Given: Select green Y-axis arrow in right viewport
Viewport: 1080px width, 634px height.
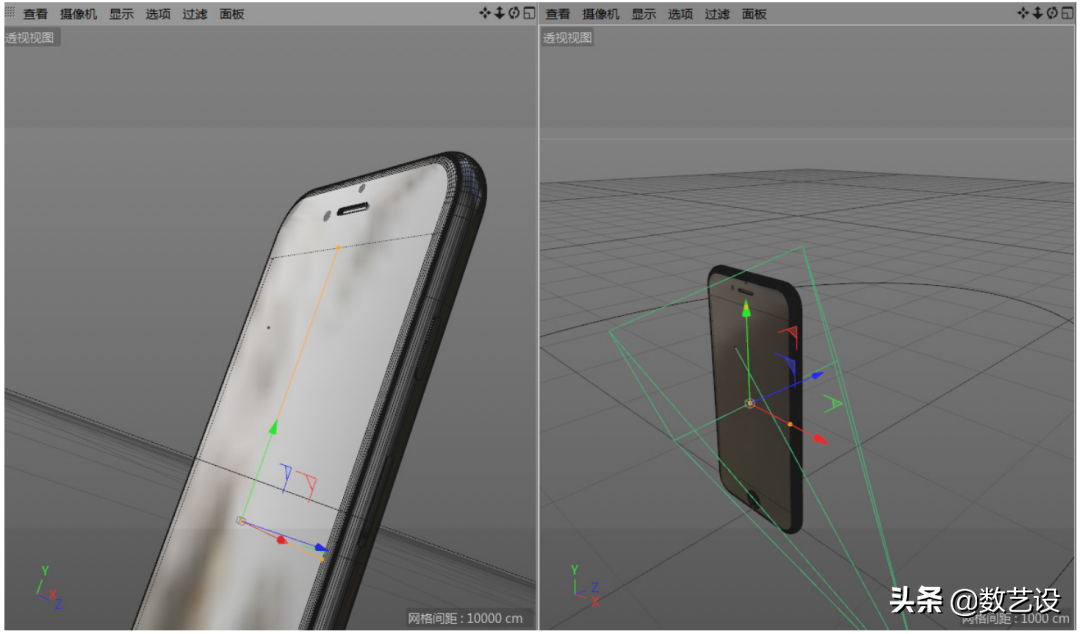Looking at the screenshot, I should coord(746,309).
